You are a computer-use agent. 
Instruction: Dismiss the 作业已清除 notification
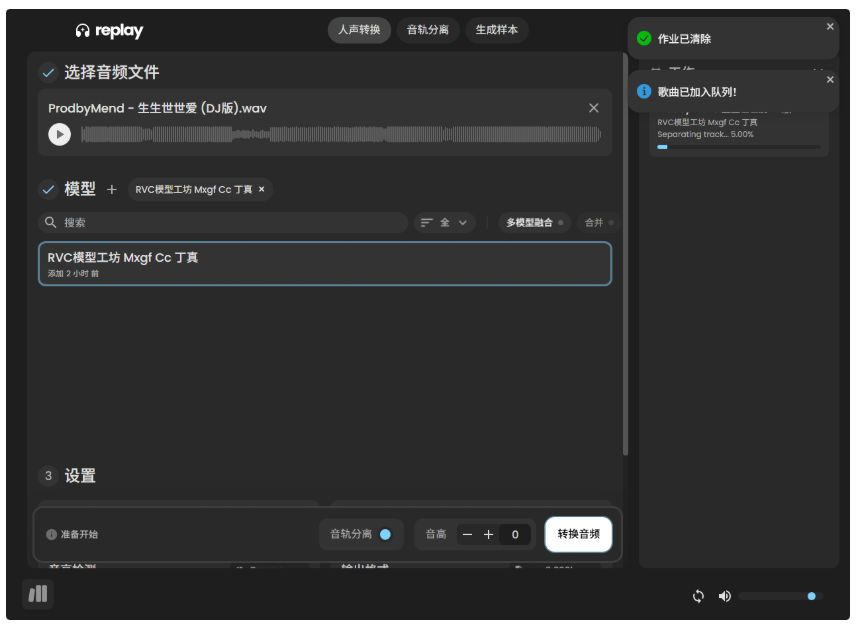coord(830,26)
